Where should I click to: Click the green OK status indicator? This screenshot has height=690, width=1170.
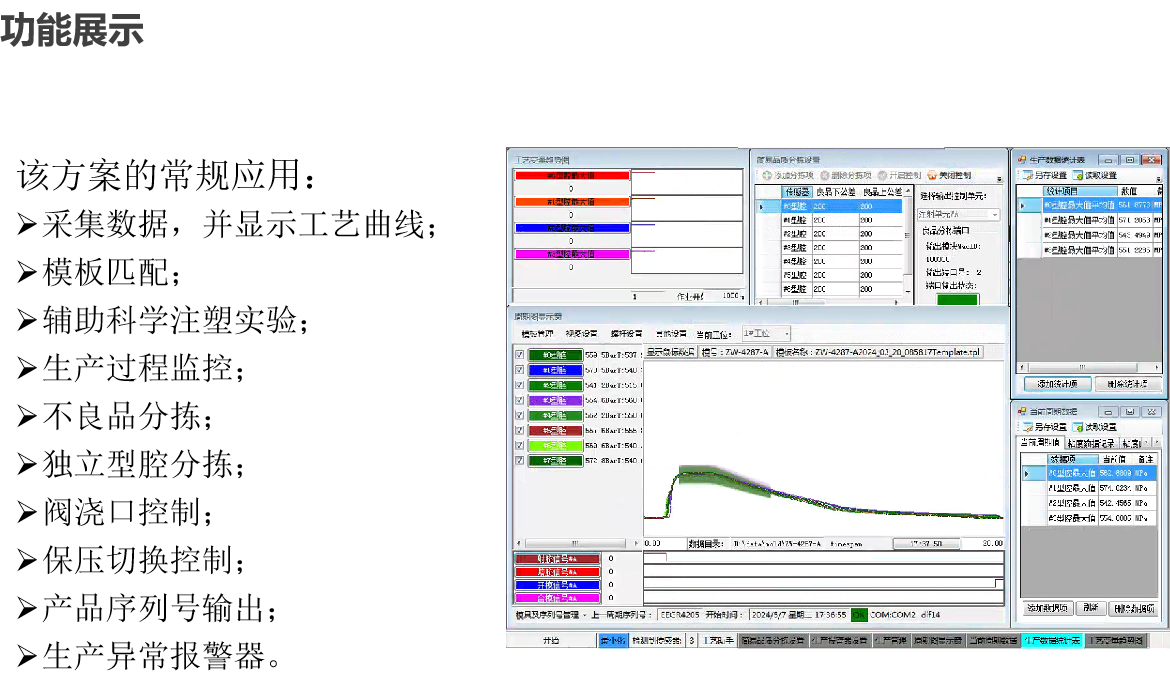click(859, 615)
